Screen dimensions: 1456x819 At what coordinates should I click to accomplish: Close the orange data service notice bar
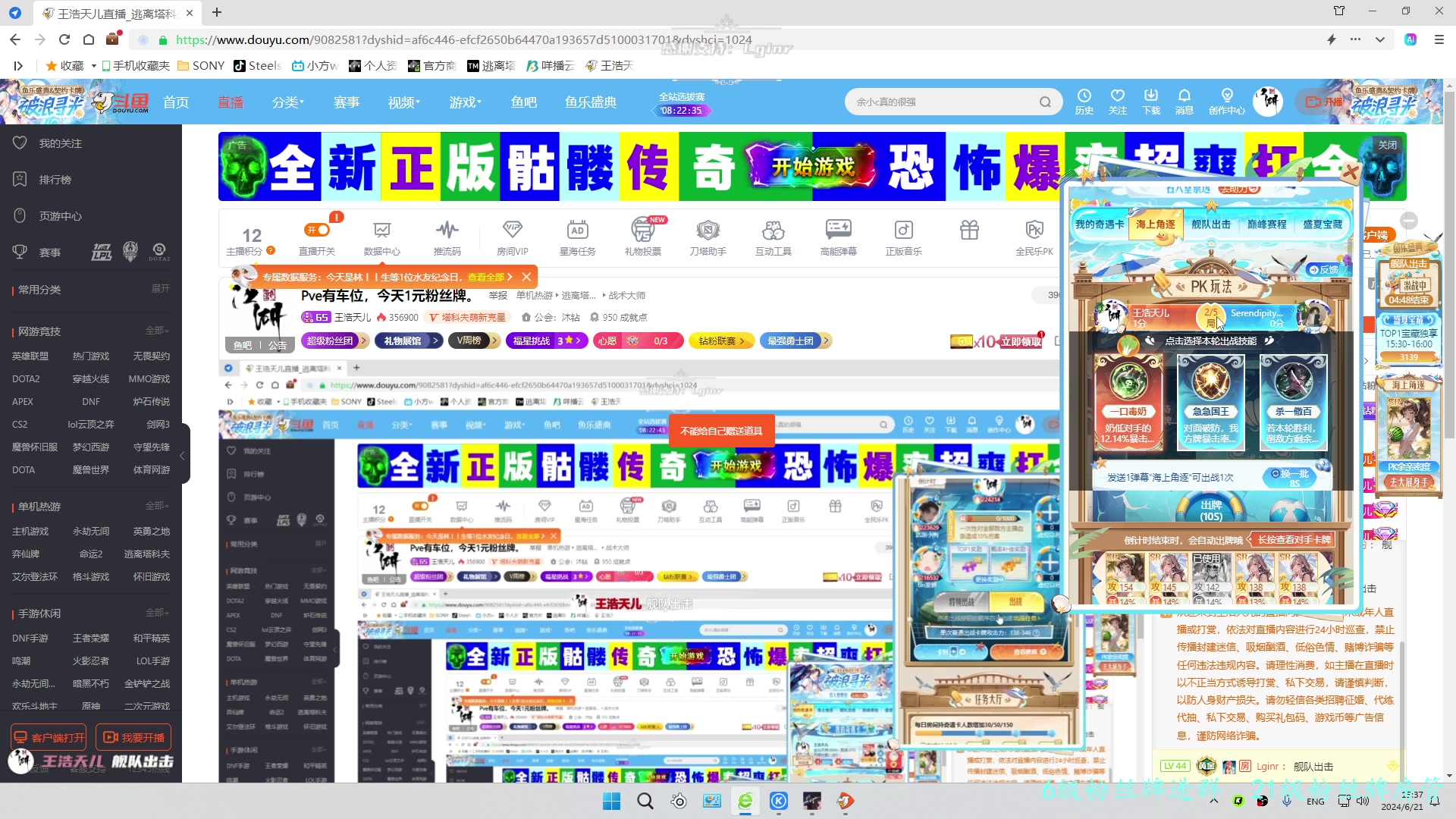[526, 277]
